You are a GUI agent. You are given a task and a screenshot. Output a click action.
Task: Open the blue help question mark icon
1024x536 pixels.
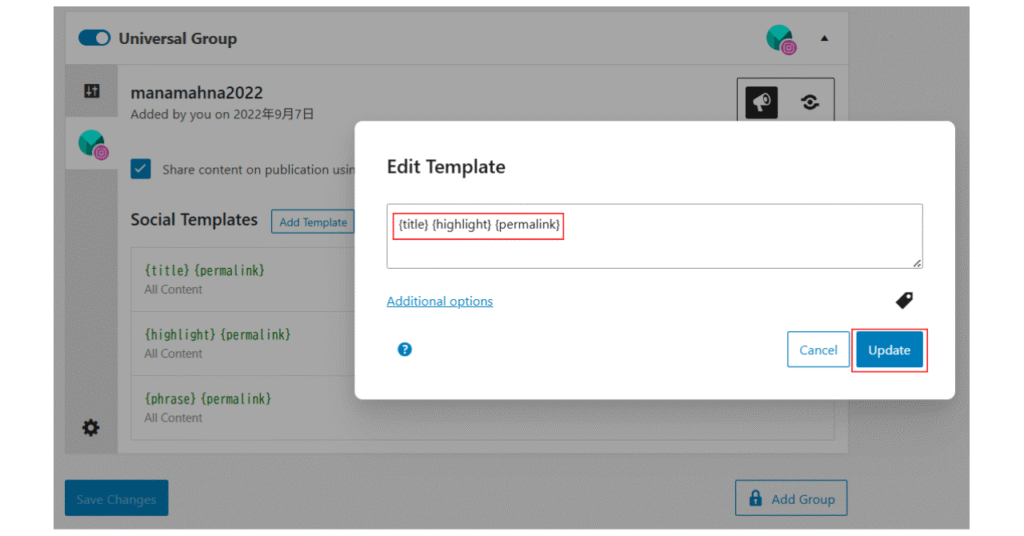(x=405, y=349)
